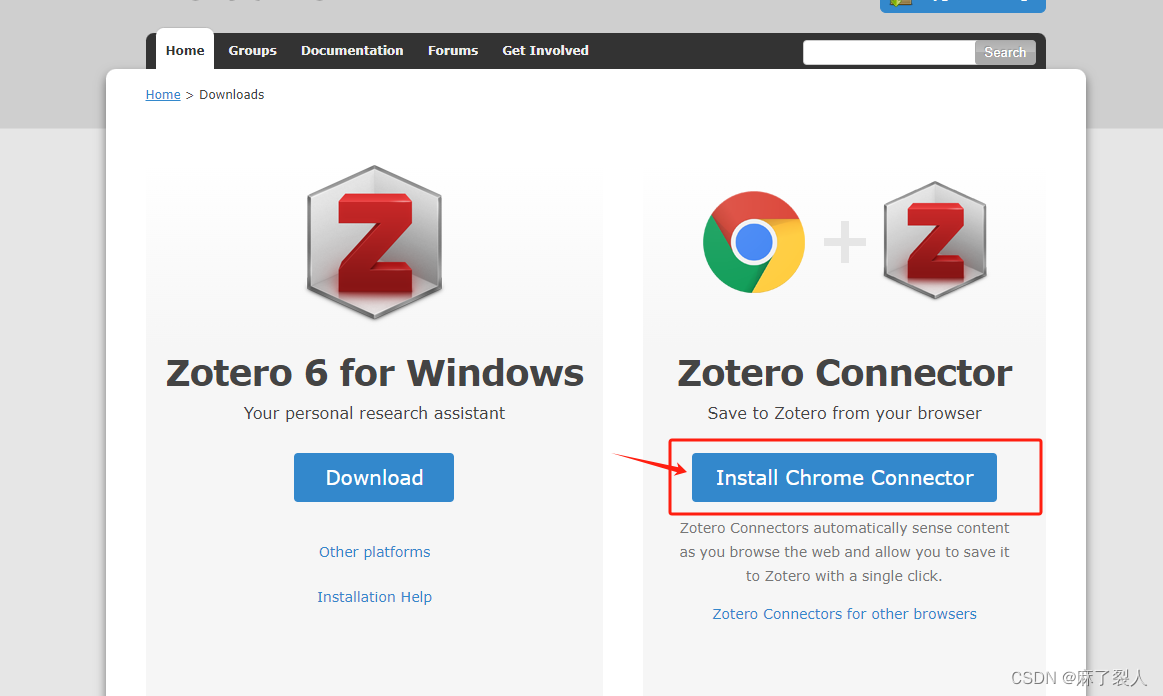The height and width of the screenshot is (696, 1163).
Task: Open the Documentation navigation item
Action: tap(352, 50)
